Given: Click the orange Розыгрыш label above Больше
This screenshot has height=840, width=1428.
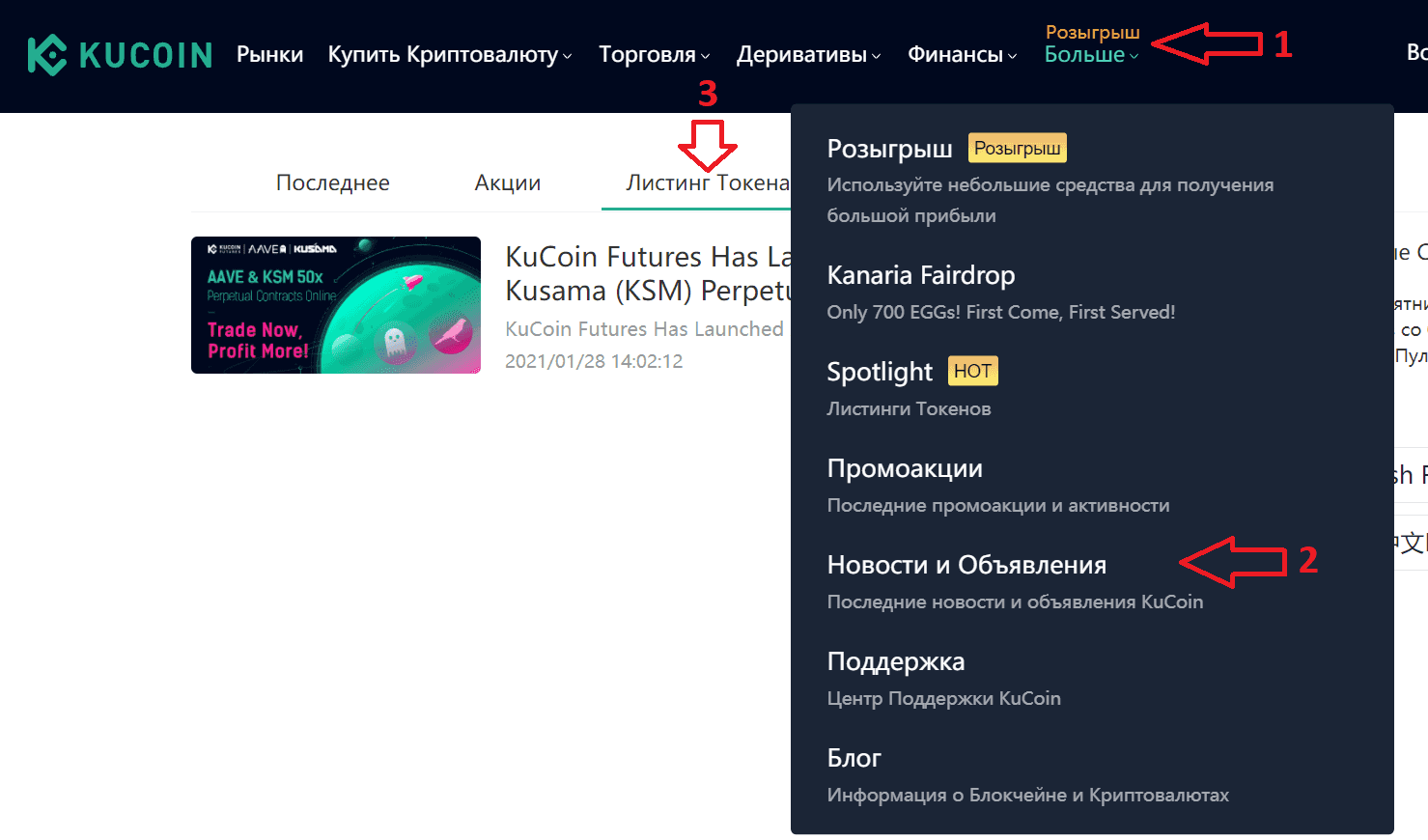Looking at the screenshot, I should click(1092, 32).
